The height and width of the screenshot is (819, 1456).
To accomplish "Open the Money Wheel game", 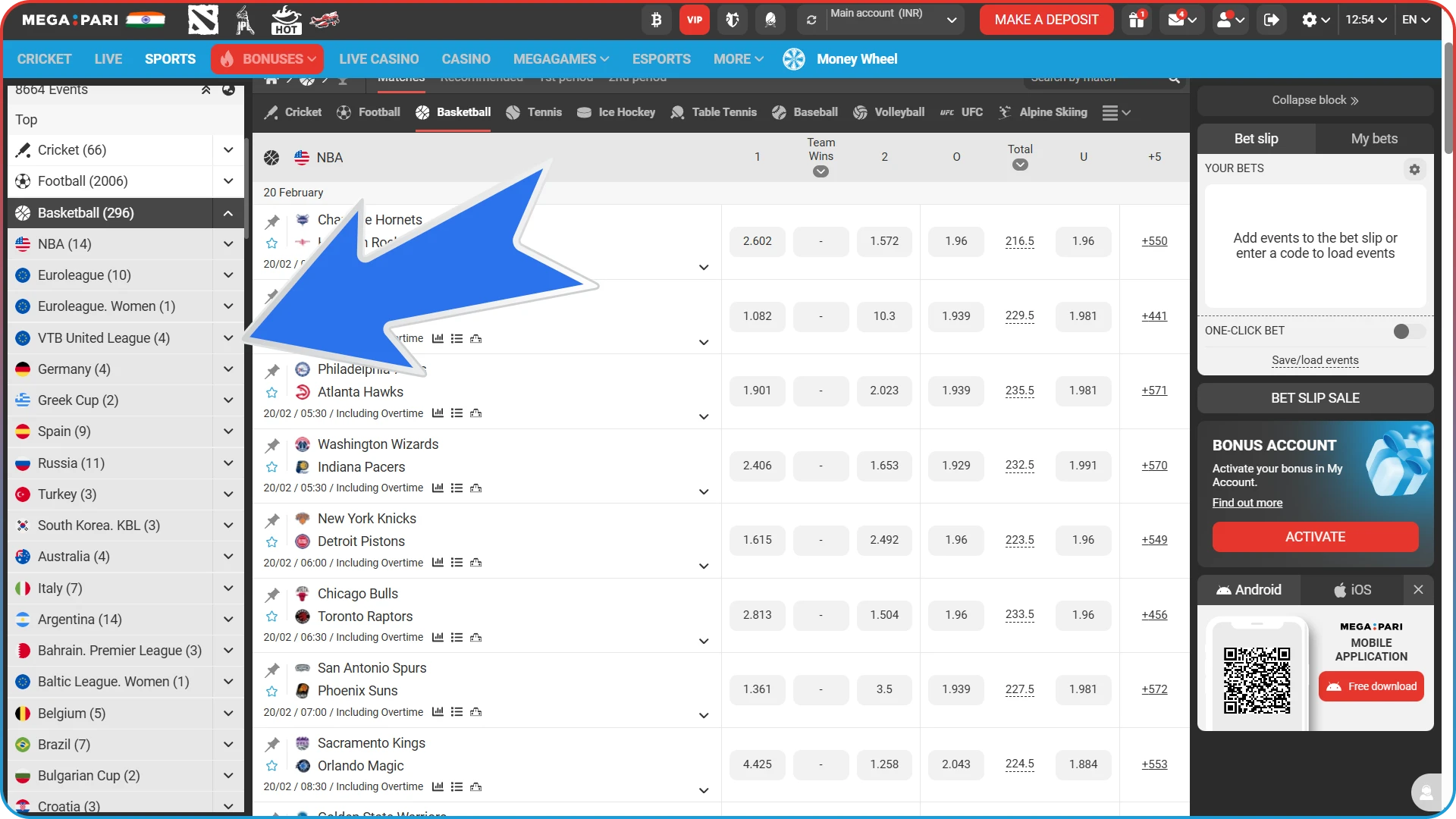I will click(857, 58).
